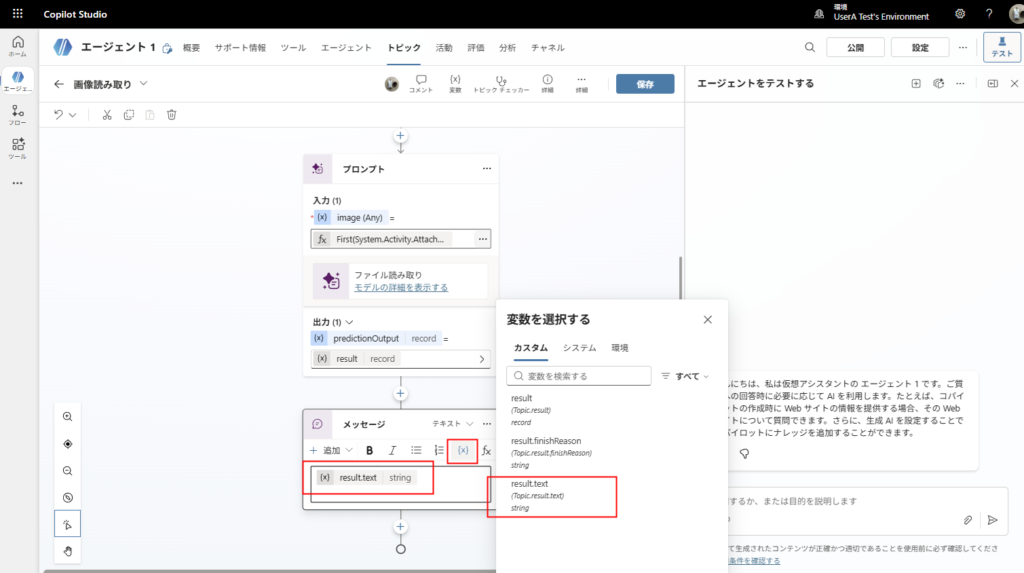Open the テキスト message type dropdown
The width and height of the screenshot is (1024, 573).
[453, 424]
